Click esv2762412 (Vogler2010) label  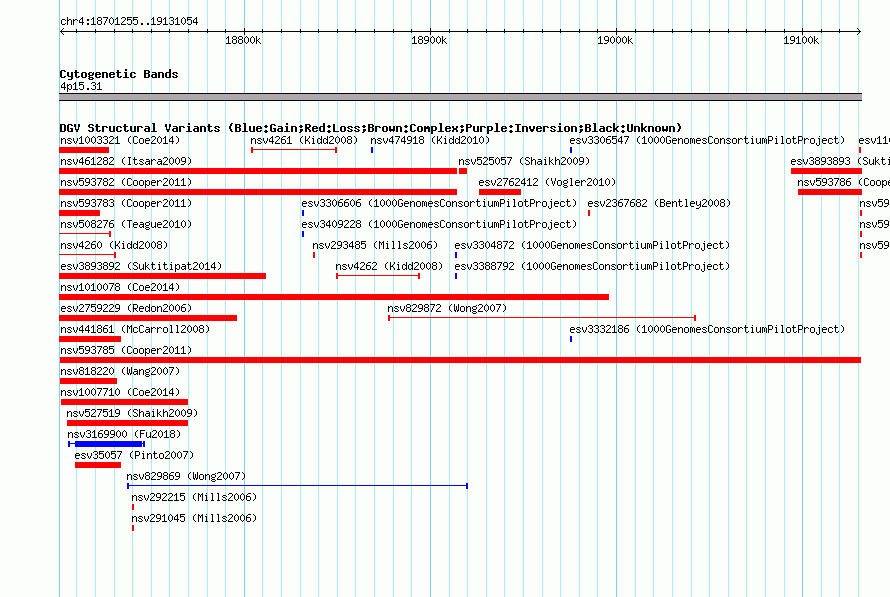tap(547, 182)
